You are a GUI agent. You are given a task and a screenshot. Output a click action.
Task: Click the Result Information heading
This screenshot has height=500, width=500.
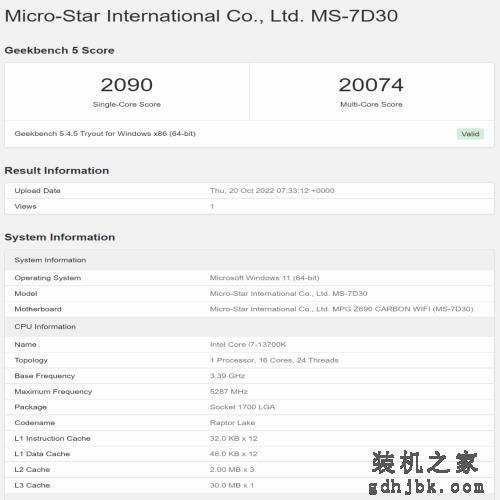57,170
